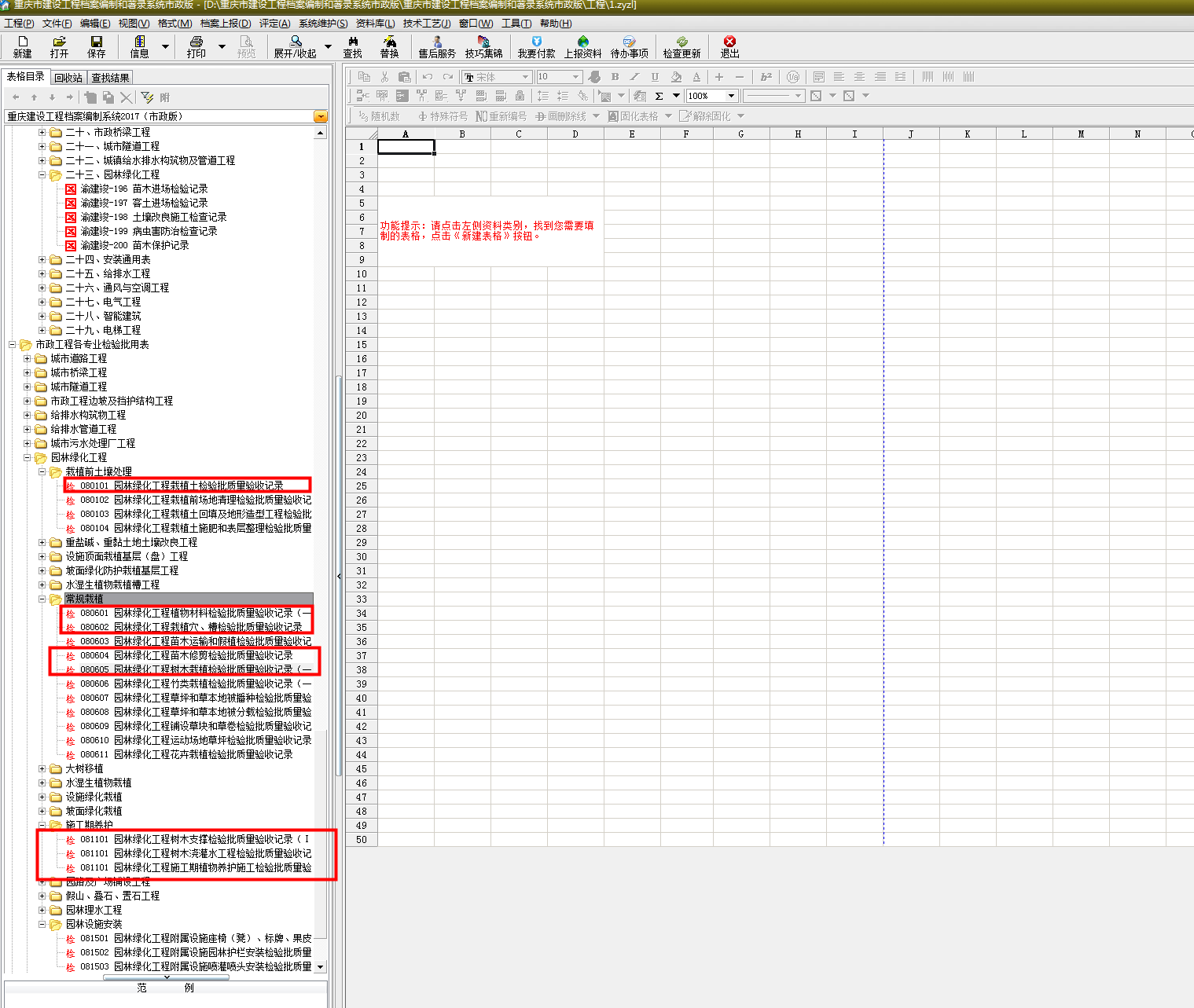Expand the 二十四、安装通用表 folder

42,259
